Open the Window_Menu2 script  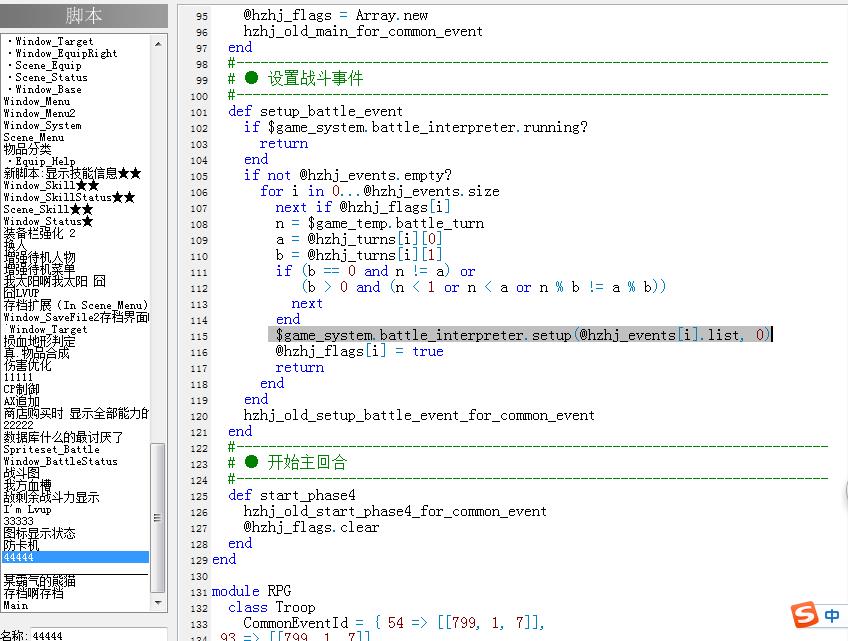tap(39, 114)
